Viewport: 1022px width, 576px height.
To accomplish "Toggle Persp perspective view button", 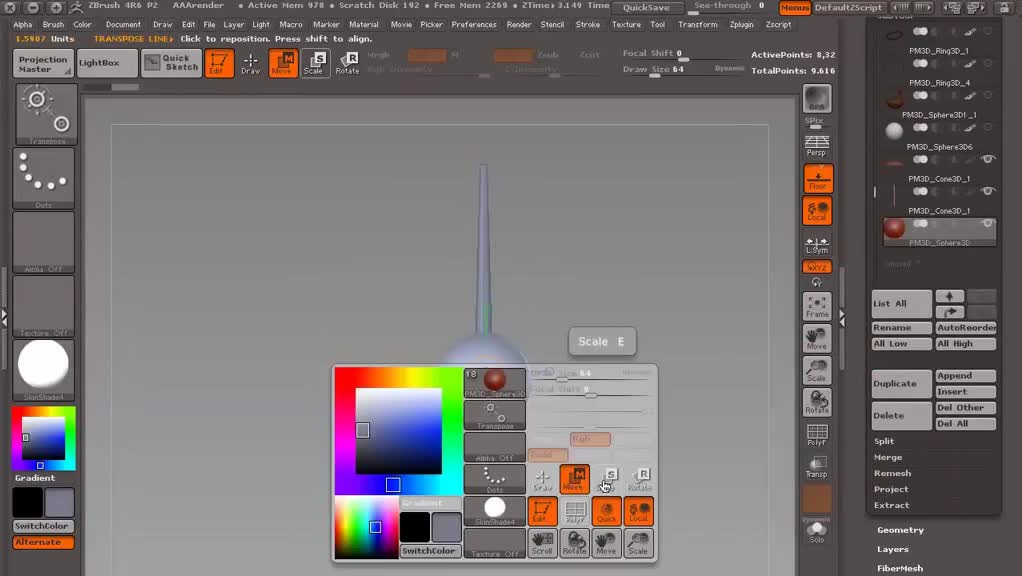I will coord(817,146).
